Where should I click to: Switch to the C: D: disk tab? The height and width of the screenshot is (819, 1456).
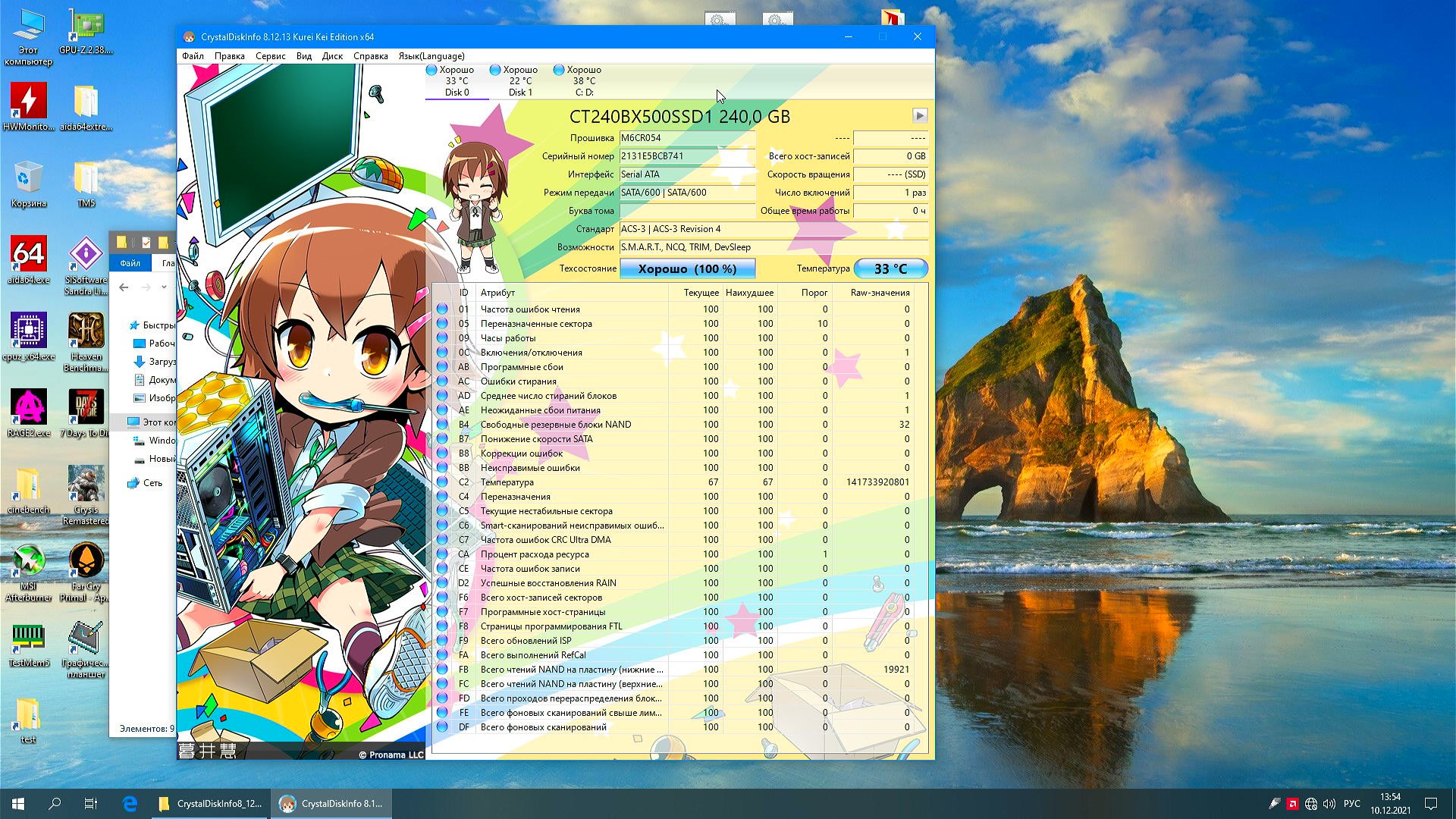(x=584, y=80)
